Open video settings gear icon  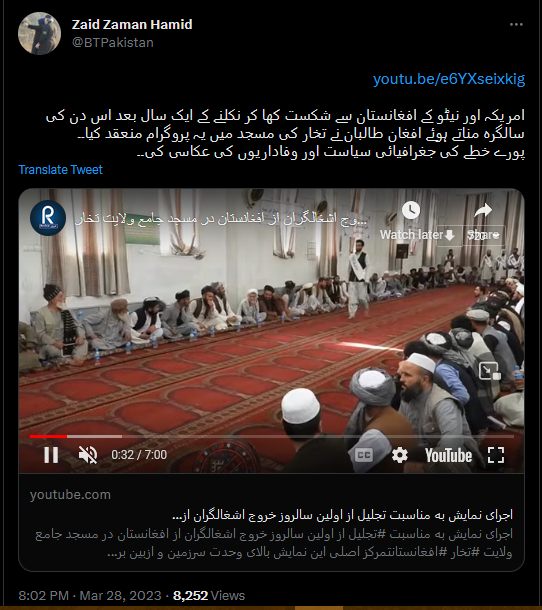(x=400, y=455)
